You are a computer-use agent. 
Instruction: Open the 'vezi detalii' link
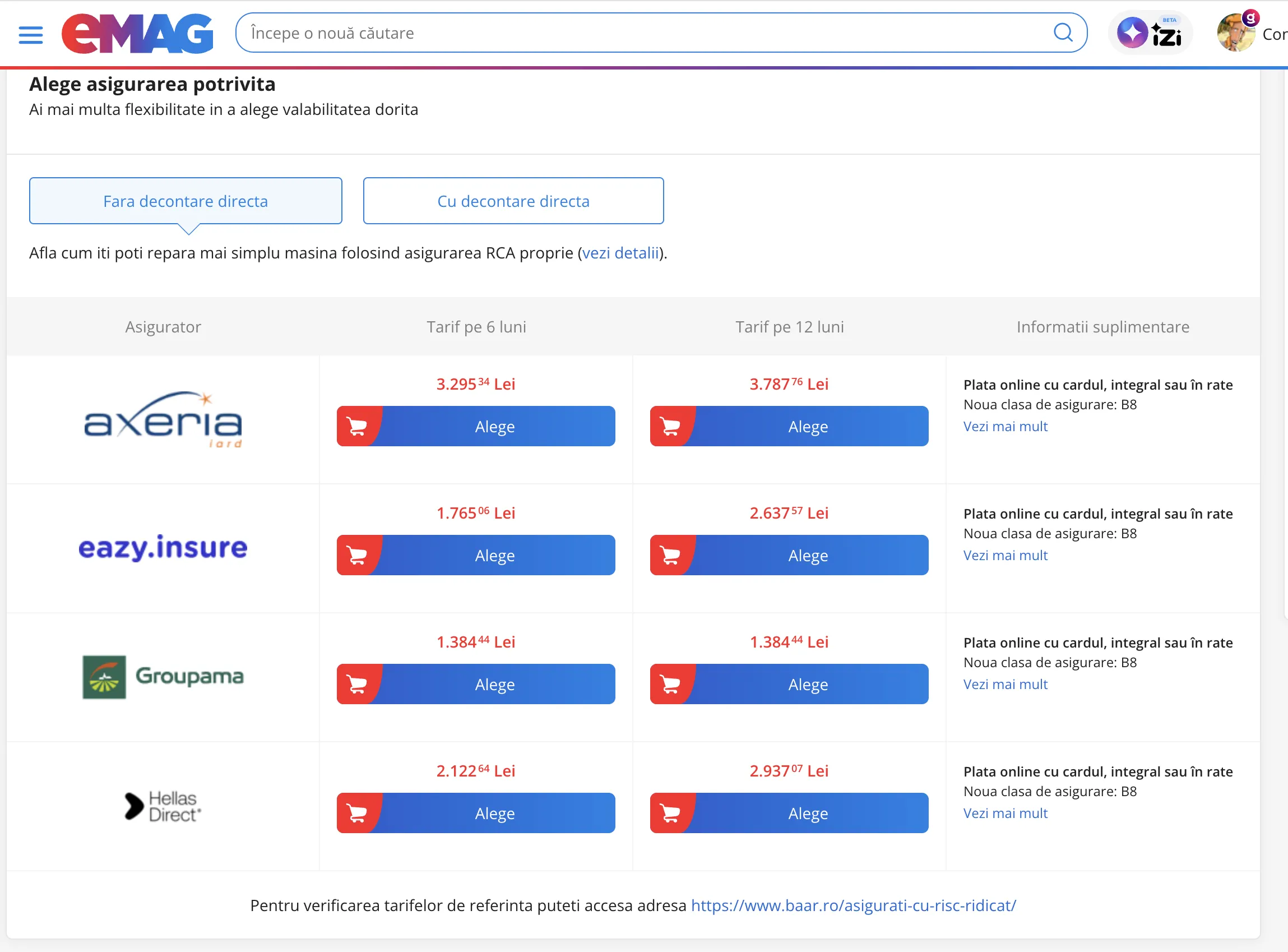coord(620,253)
